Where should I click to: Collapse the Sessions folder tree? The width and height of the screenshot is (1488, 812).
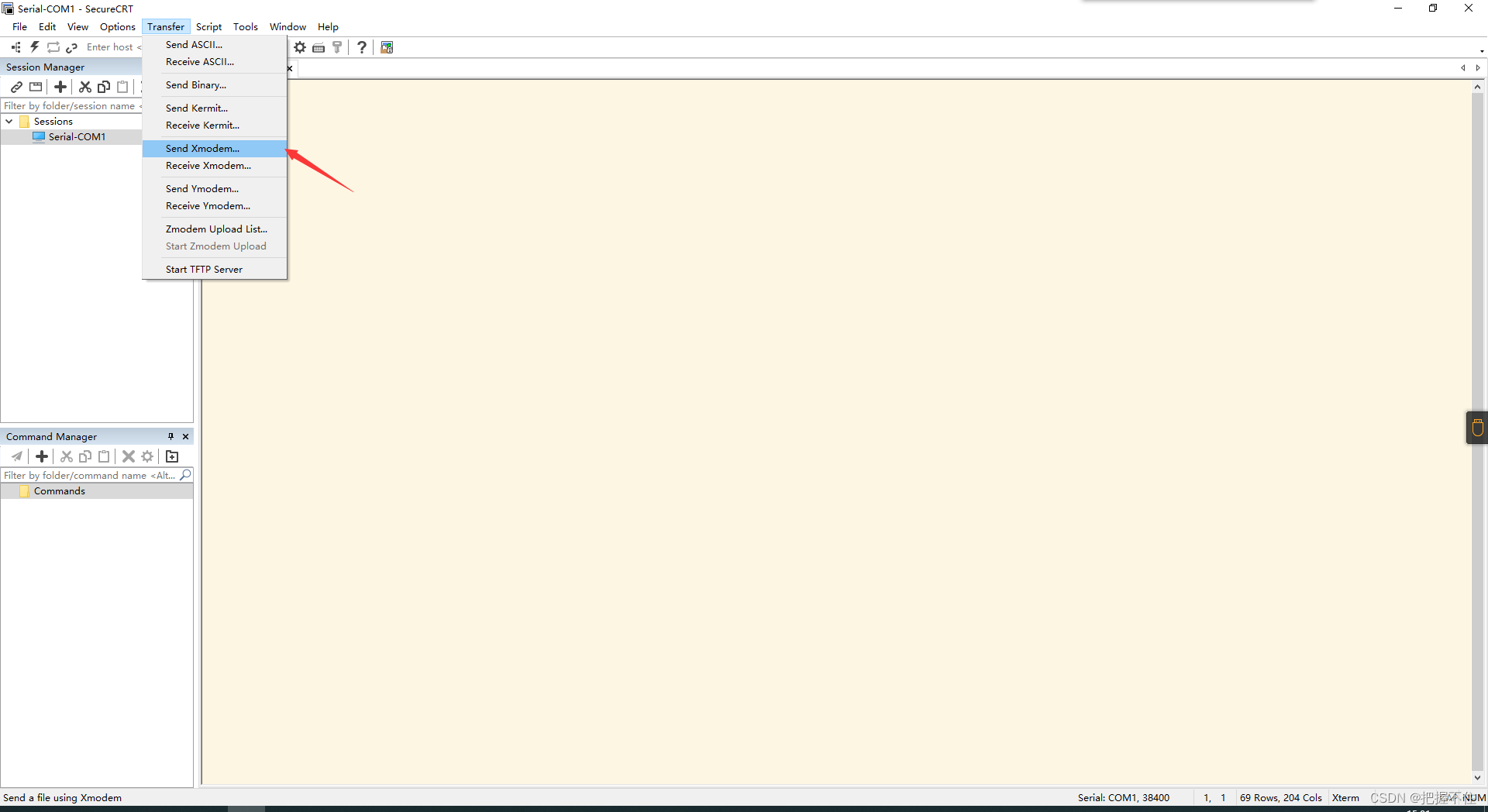click(x=9, y=122)
